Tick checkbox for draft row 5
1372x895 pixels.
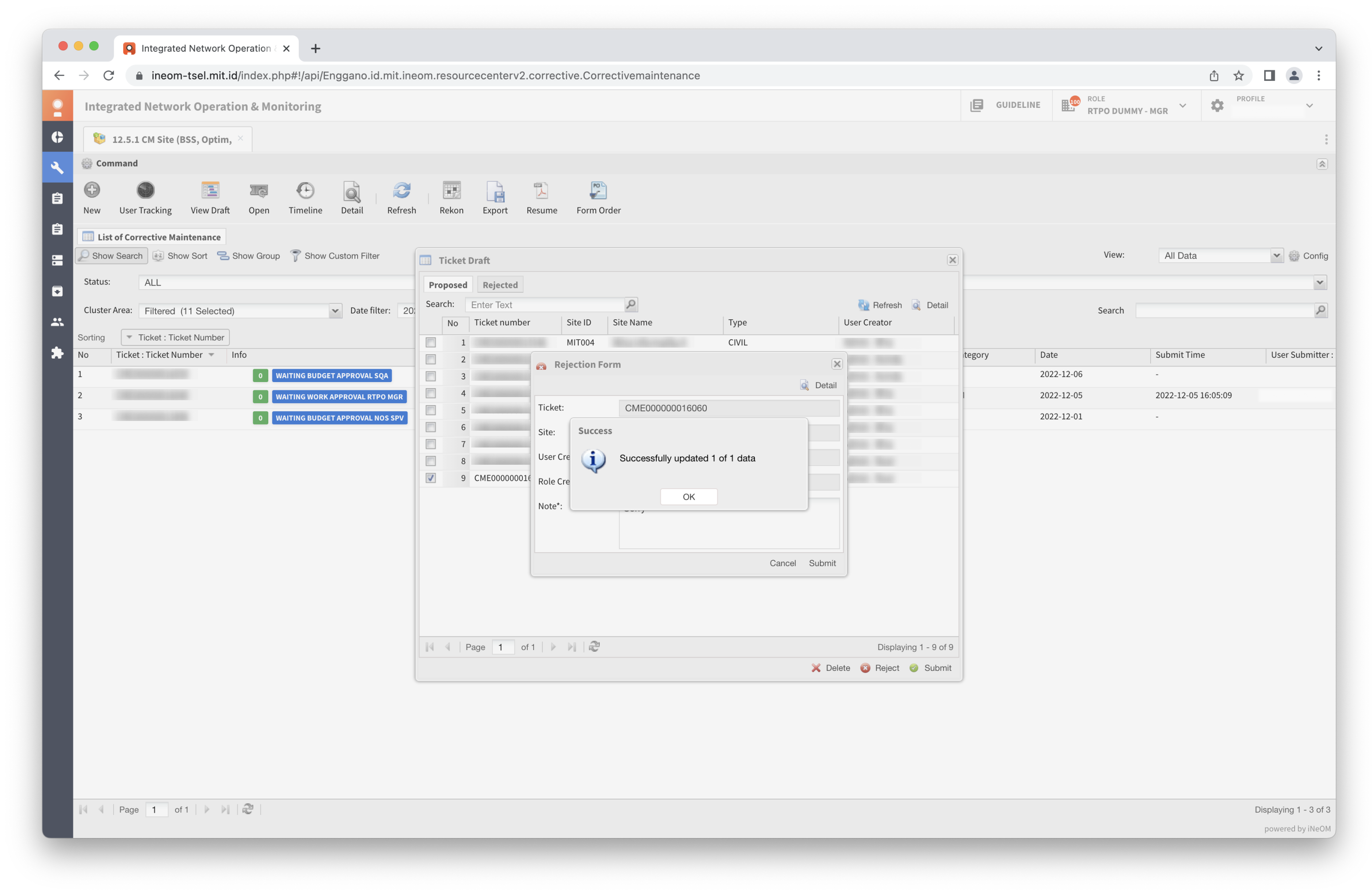(431, 410)
